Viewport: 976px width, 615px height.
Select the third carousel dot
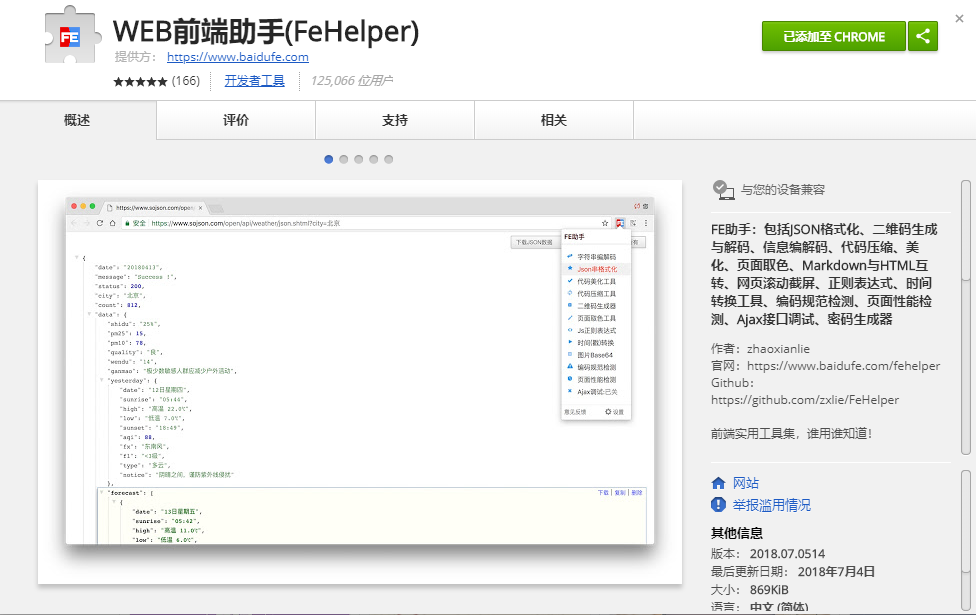coord(359,159)
